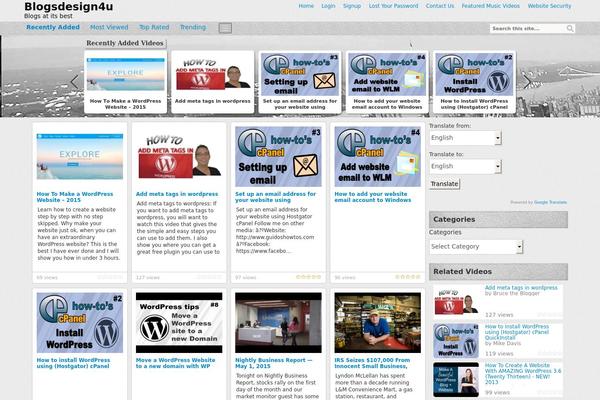The image size is (600, 400).
Task: Open grid link How To Make a WordPress Website - 2015
Action: 75,197
